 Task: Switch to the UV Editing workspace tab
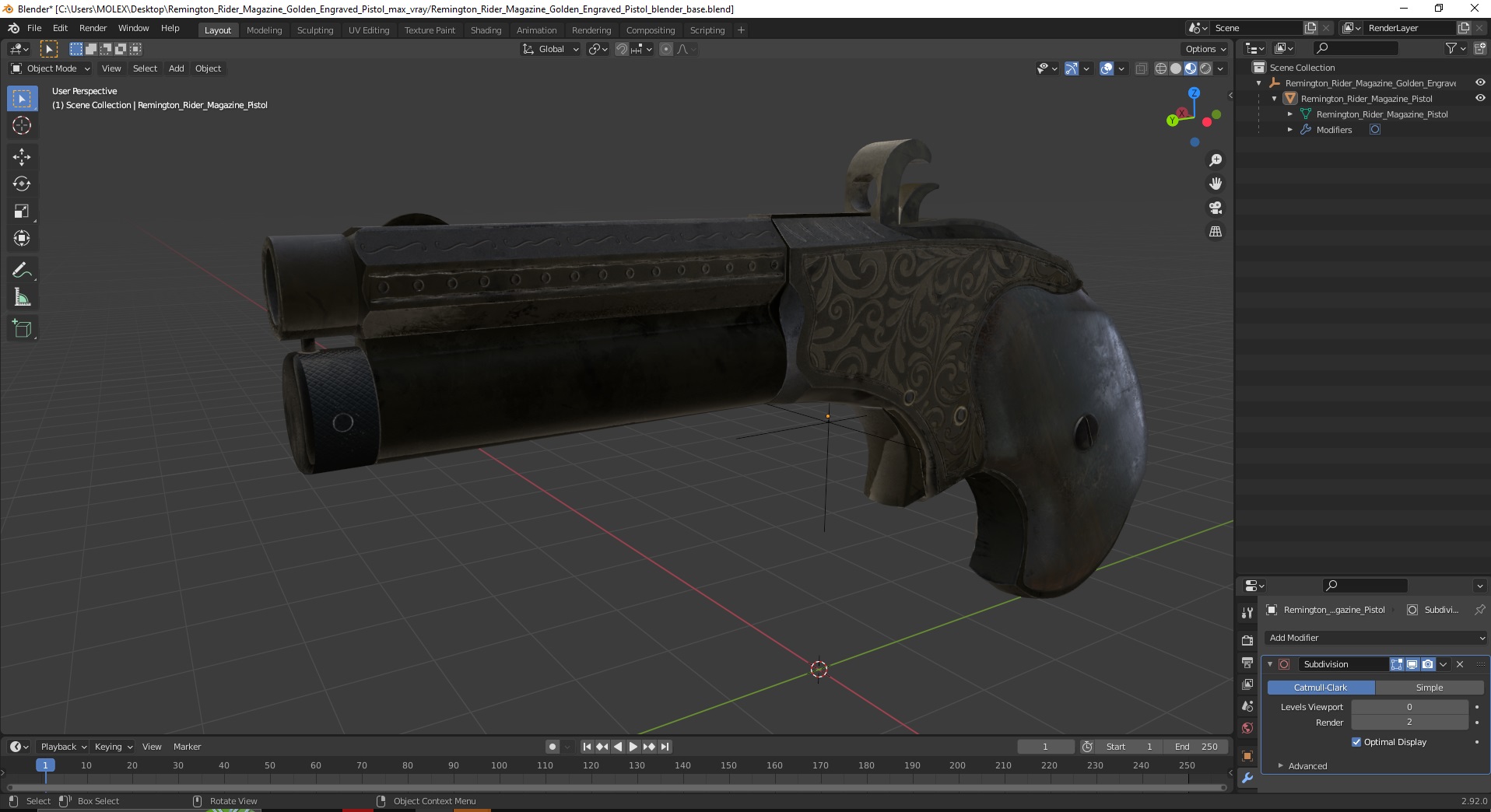pos(369,30)
